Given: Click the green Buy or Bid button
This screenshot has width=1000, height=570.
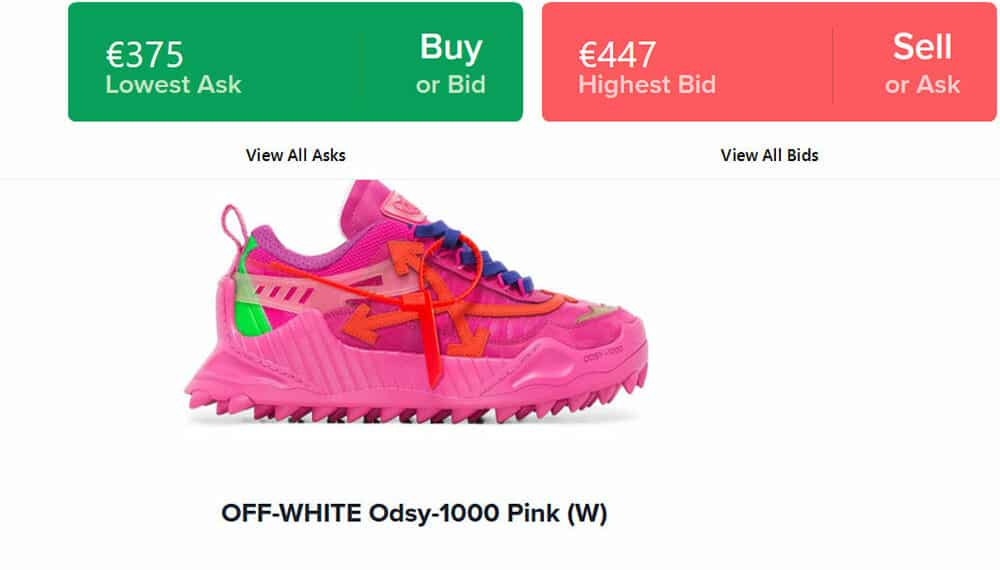Looking at the screenshot, I should 295,62.
